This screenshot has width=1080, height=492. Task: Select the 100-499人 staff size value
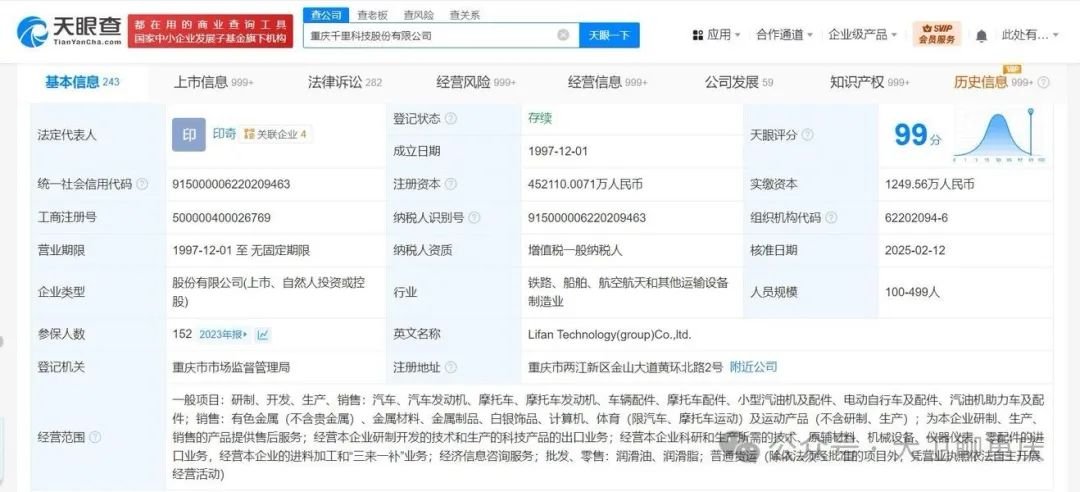(x=913, y=292)
